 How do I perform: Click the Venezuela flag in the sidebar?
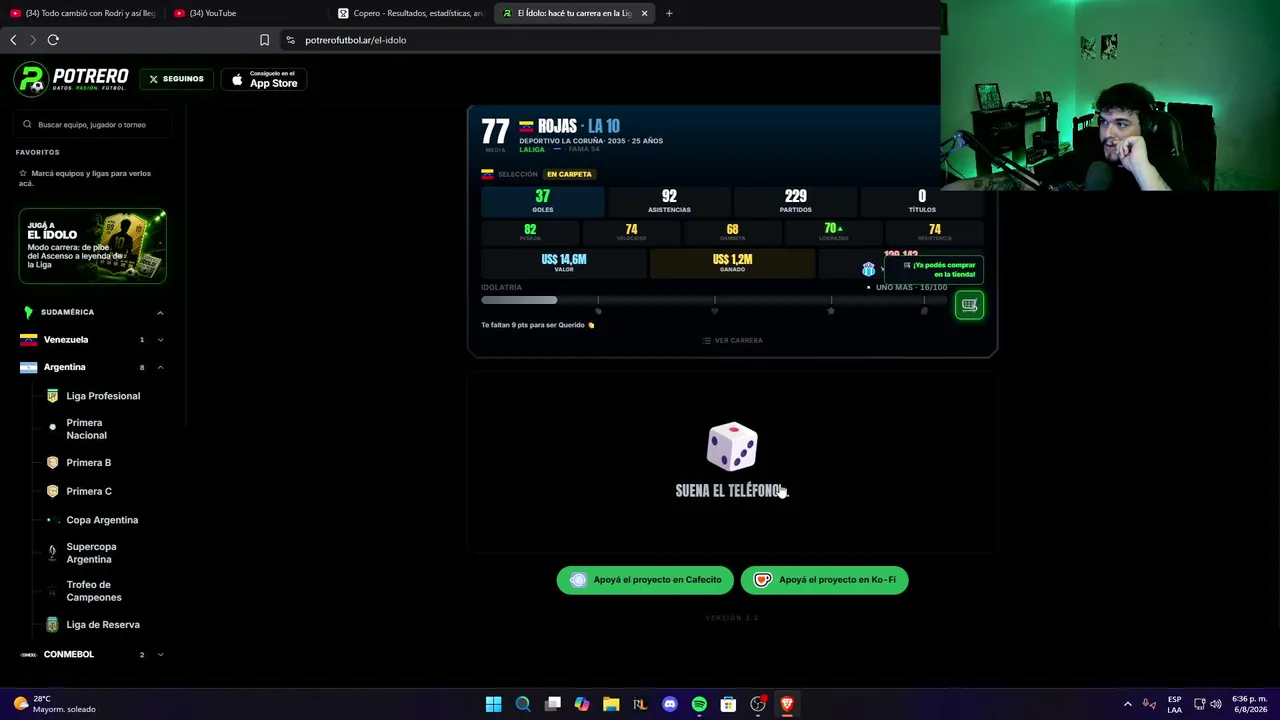click(28, 340)
